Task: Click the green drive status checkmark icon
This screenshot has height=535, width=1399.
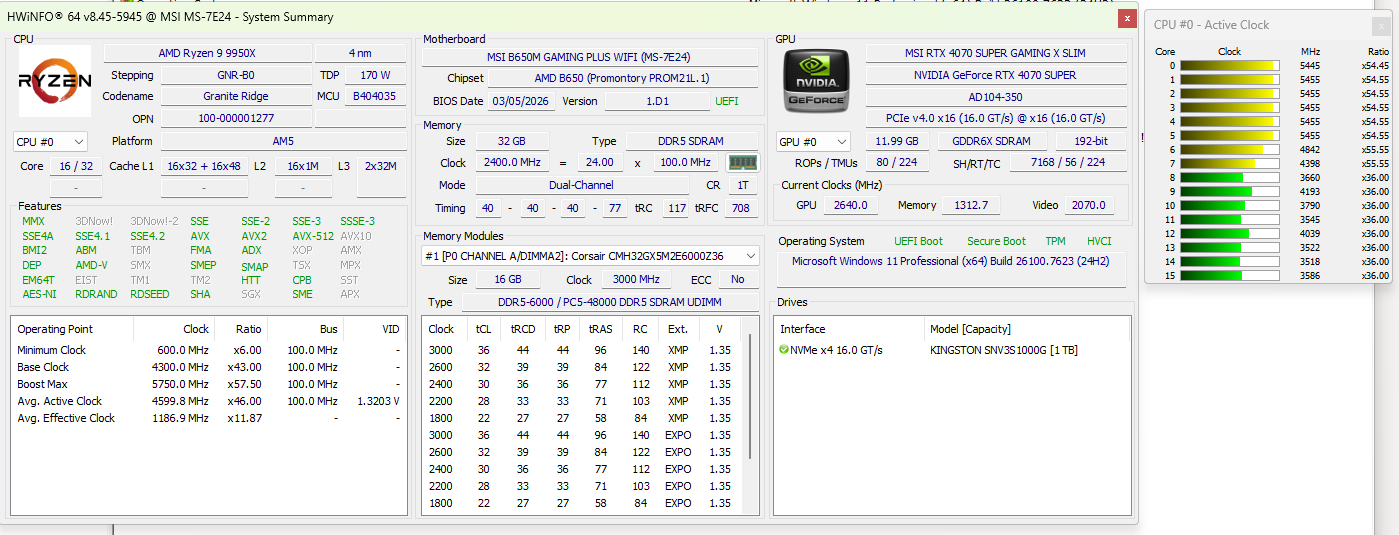Action: [784, 350]
